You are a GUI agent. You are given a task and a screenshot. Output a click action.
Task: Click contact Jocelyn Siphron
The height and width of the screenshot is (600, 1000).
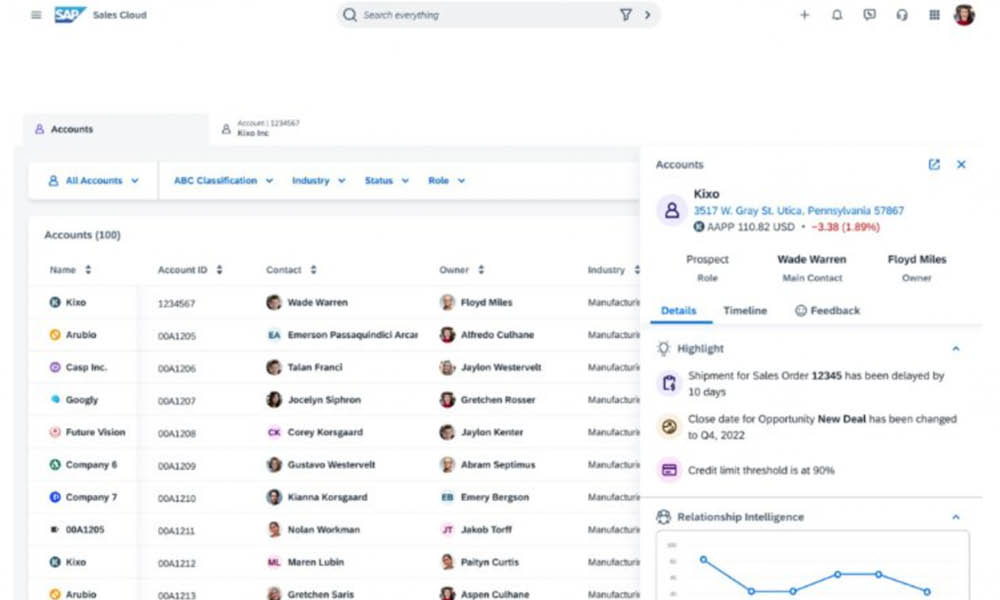[324, 400]
